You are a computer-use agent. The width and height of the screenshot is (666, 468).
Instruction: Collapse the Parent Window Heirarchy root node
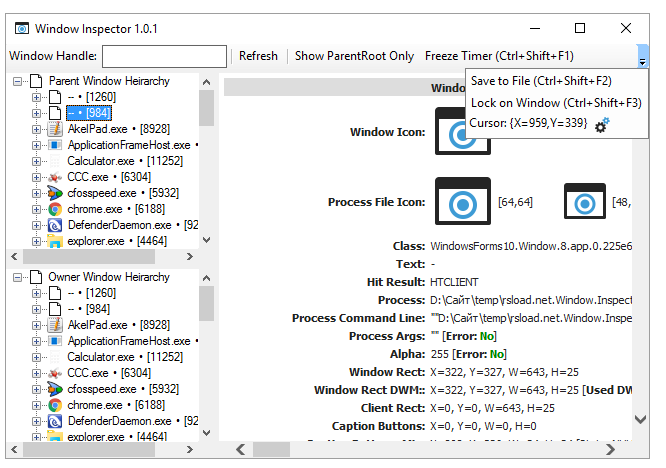click(19, 81)
